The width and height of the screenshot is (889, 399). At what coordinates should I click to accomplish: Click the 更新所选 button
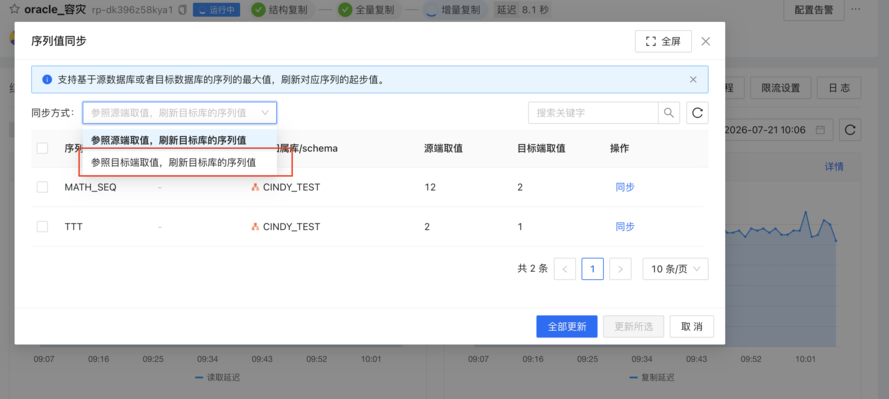coord(633,326)
